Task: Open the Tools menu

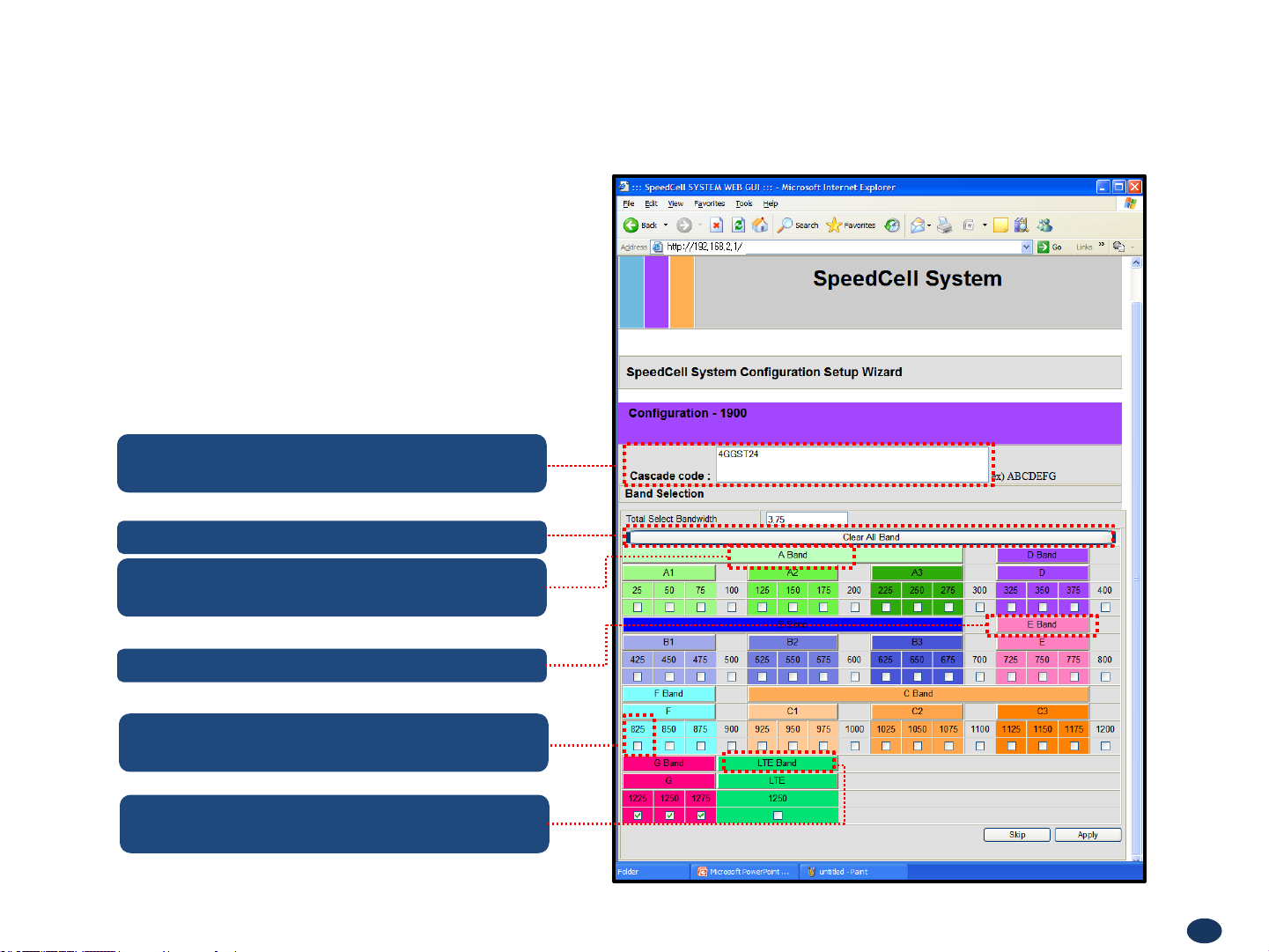Action: [x=744, y=203]
